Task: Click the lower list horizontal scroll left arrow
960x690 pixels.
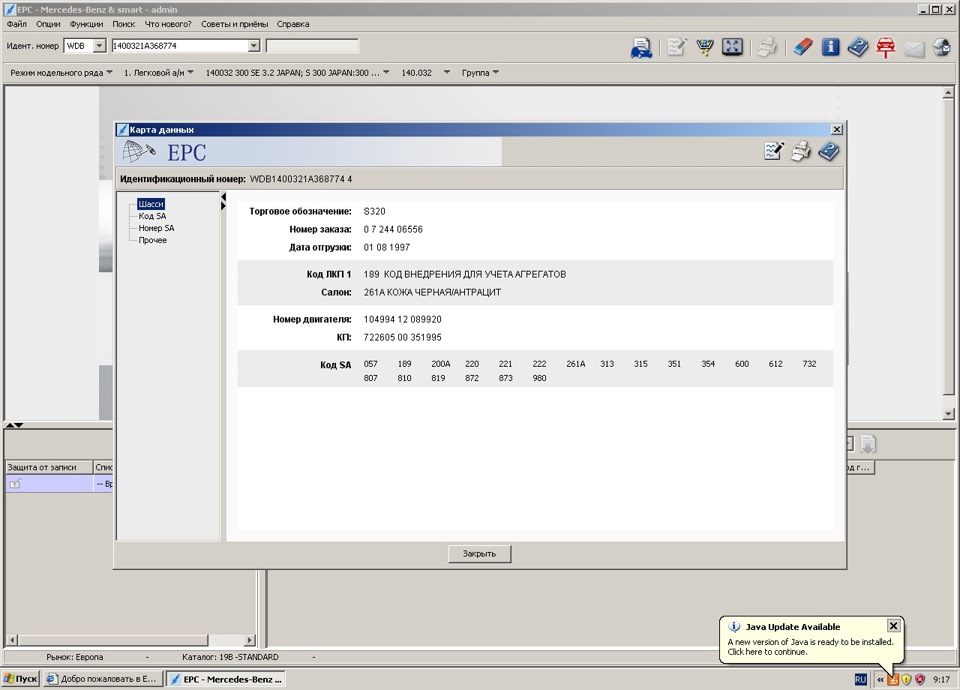Action: pos(12,640)
